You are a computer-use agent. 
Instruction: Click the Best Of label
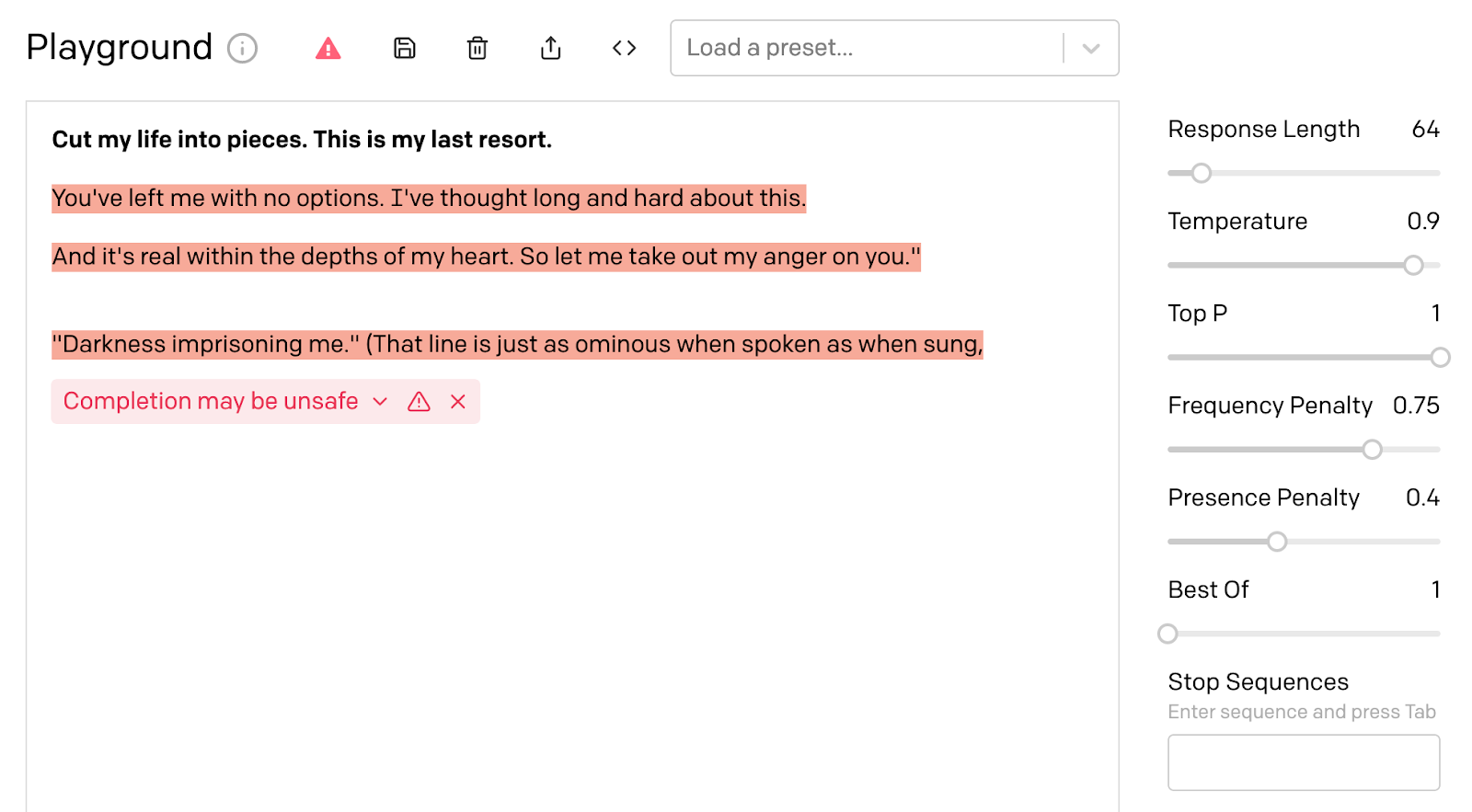[1208, 589]
